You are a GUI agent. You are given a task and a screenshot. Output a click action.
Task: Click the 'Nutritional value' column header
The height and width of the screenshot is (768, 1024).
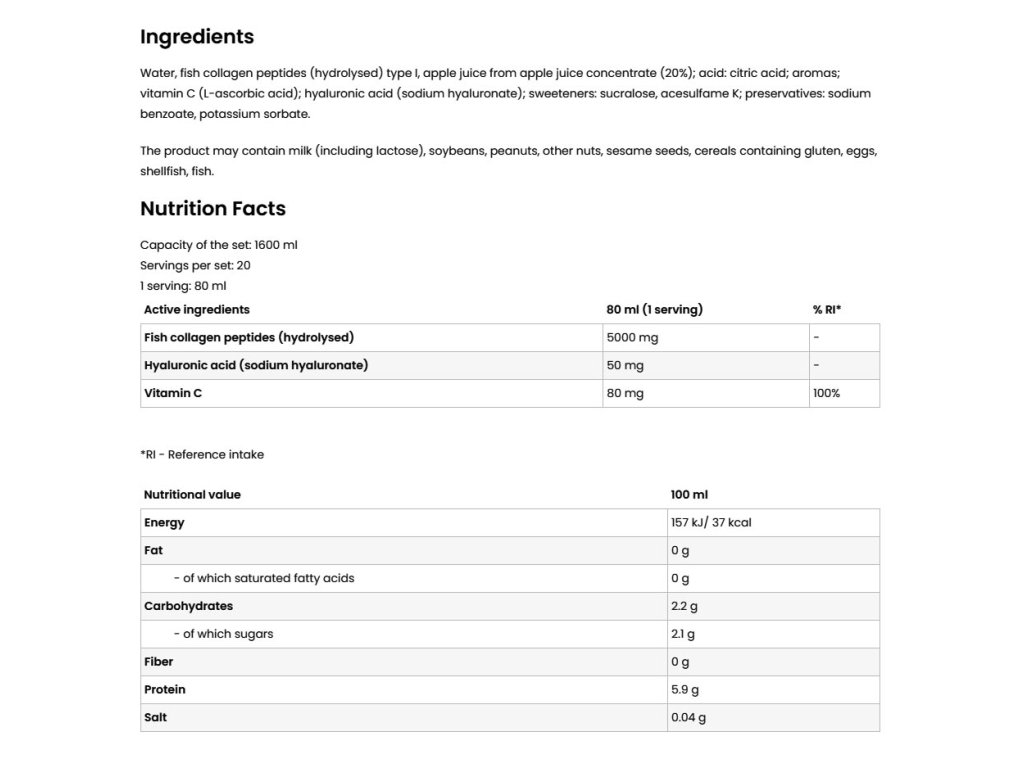click(192, 495)
